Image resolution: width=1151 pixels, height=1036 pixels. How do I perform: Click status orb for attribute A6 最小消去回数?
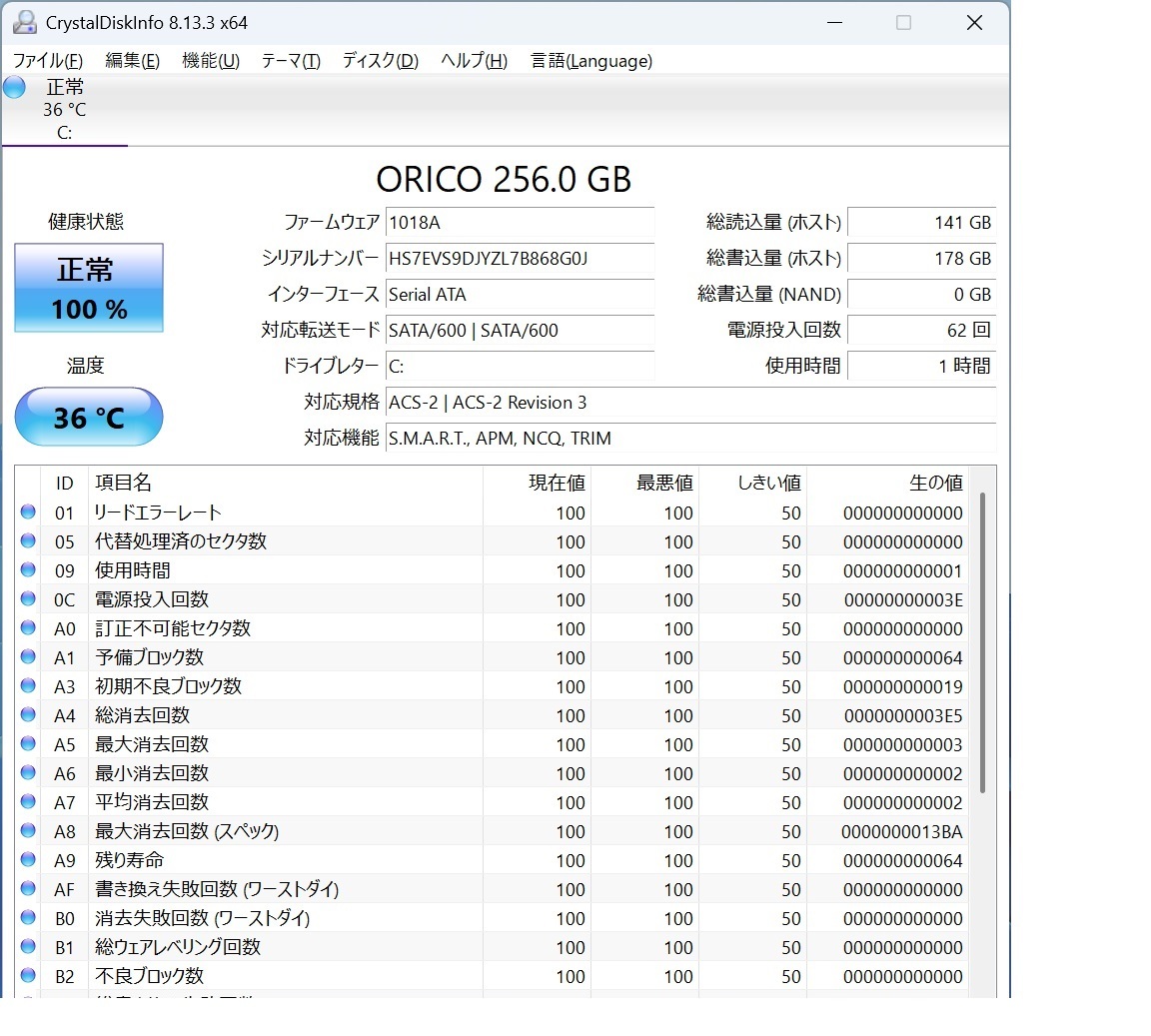coord(28,772)
